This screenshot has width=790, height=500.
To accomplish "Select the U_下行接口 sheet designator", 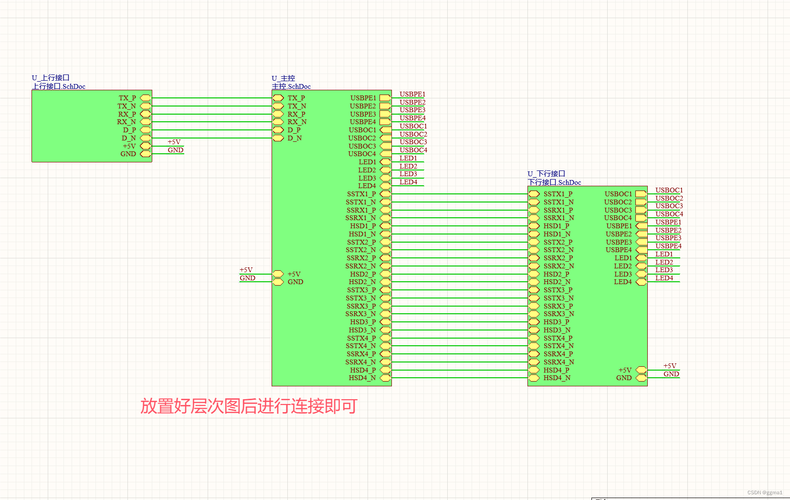I will [546, 173].
